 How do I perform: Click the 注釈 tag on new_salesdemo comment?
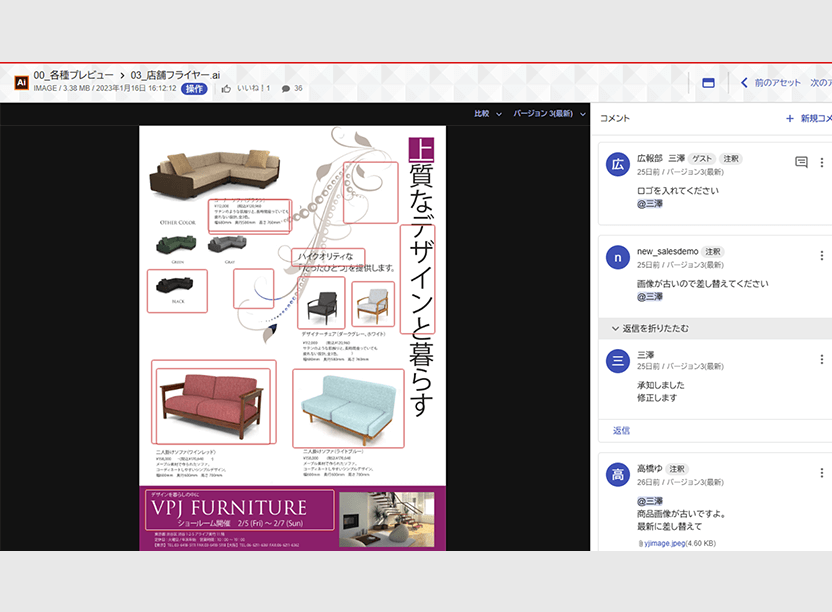[x=713, y=252]
